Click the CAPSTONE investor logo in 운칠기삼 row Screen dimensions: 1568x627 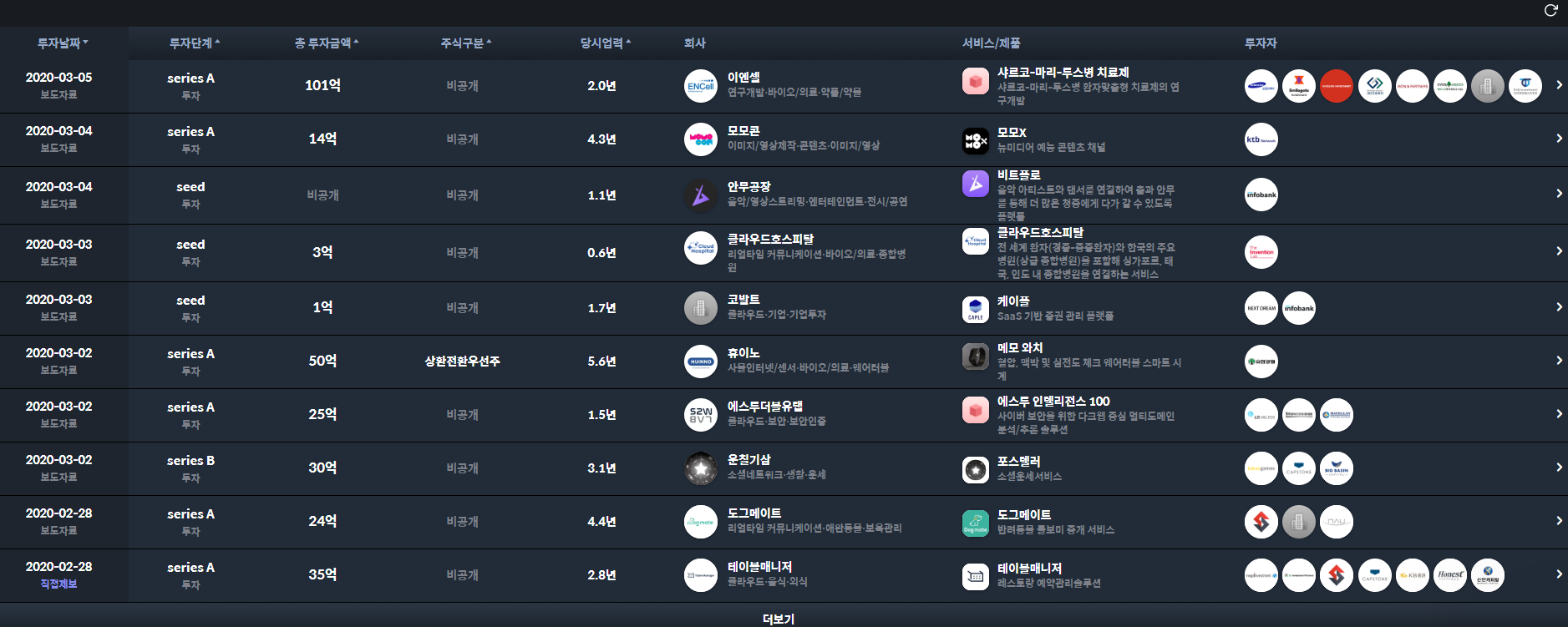click(x=1299, y=468)
